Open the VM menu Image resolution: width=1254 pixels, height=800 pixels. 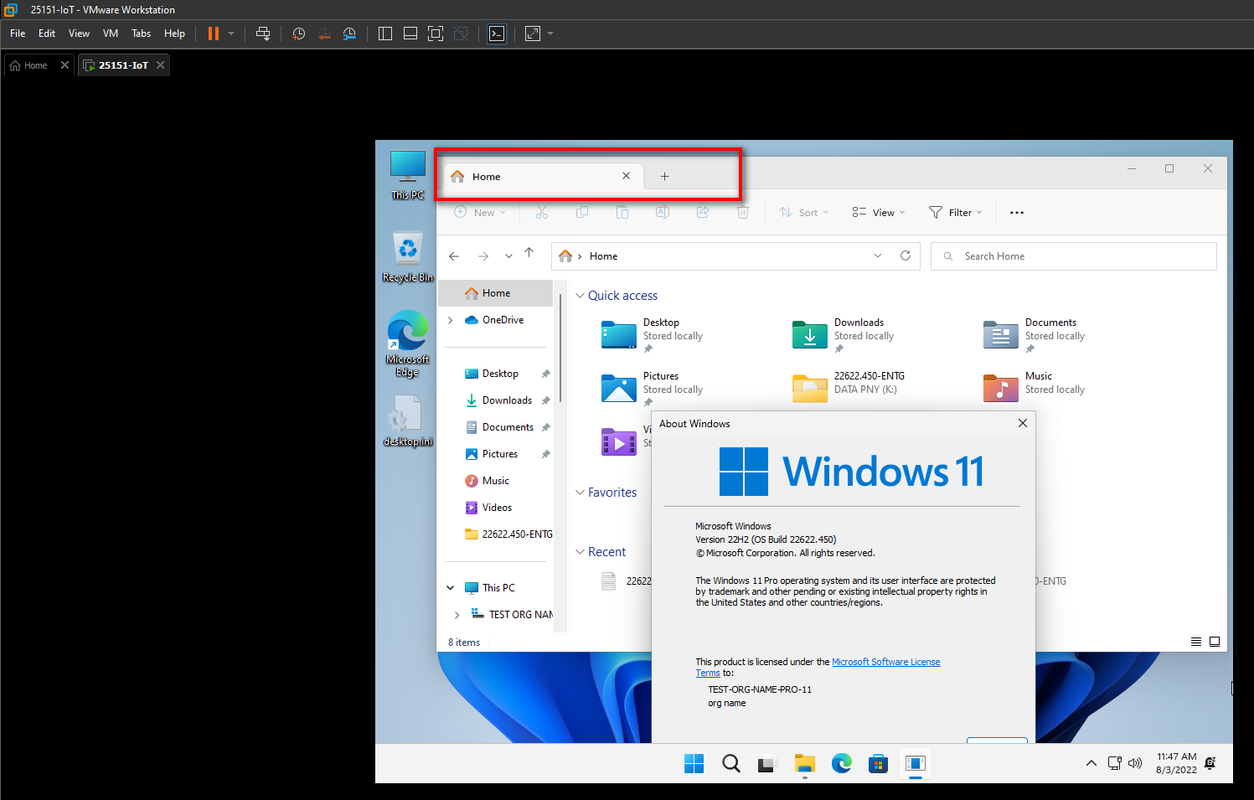point(110,33)
